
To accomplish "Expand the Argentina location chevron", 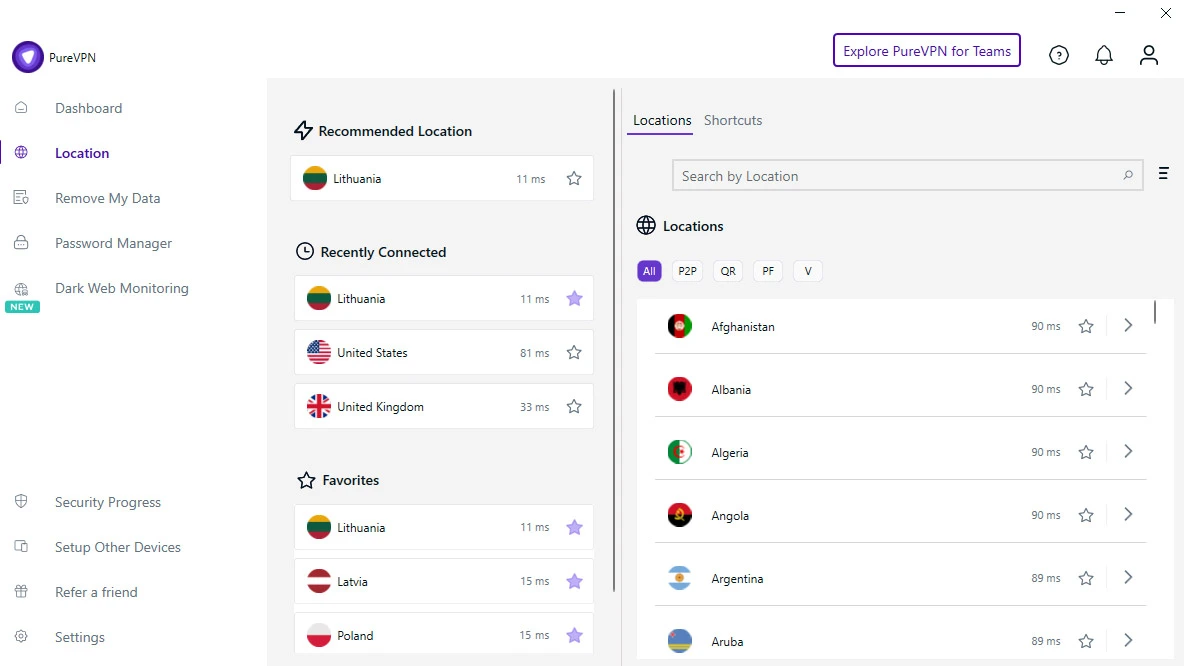I will coord(1128,578).
